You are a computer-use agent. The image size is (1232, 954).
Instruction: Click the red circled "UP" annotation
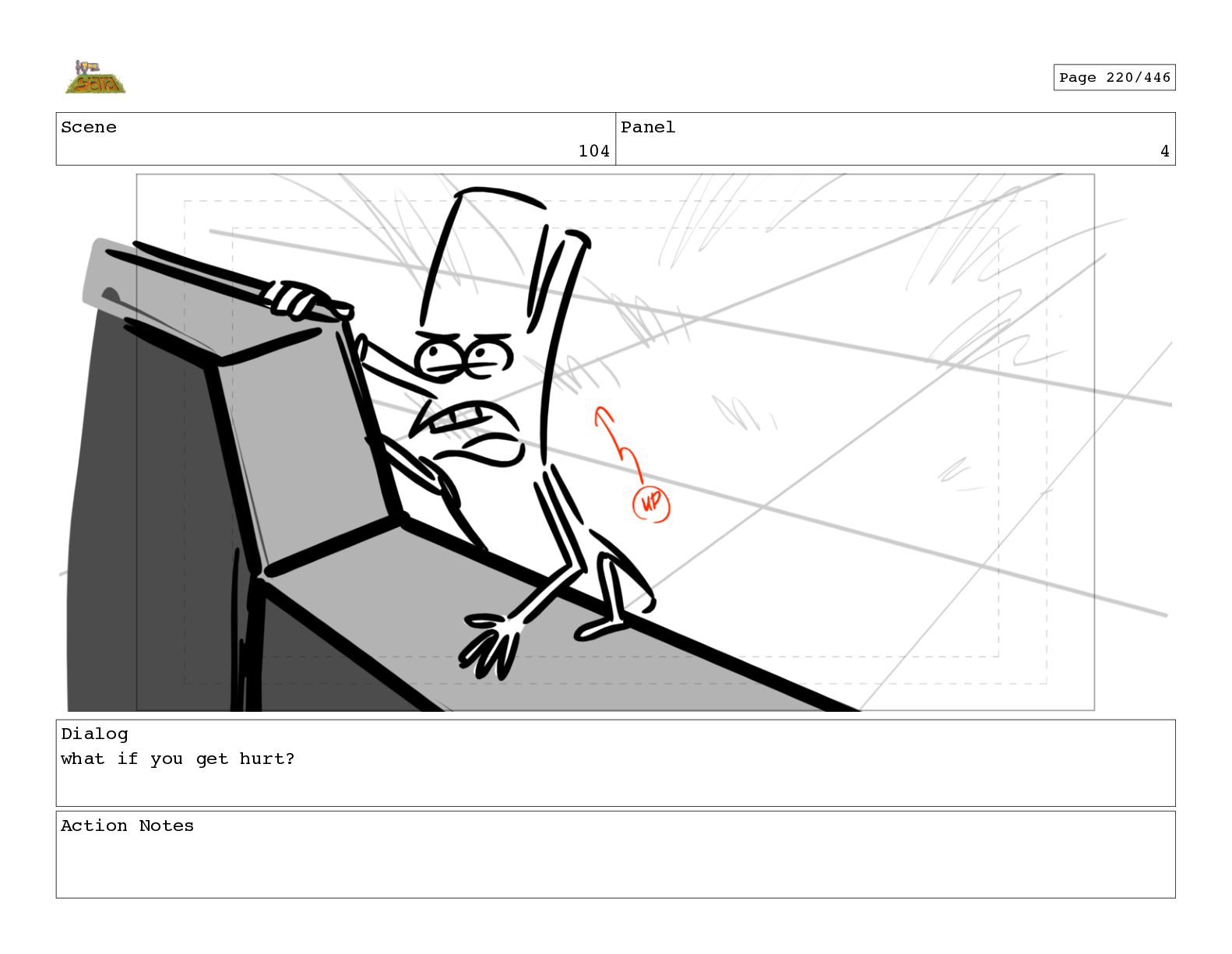[650, 503]
